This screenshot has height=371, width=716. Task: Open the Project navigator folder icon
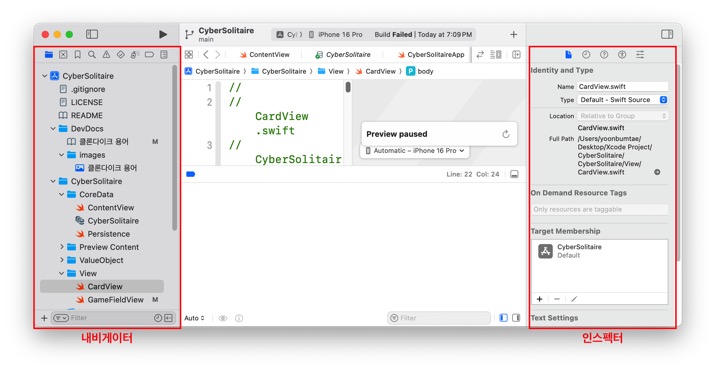pyautogui.click(x=49, y=54)
